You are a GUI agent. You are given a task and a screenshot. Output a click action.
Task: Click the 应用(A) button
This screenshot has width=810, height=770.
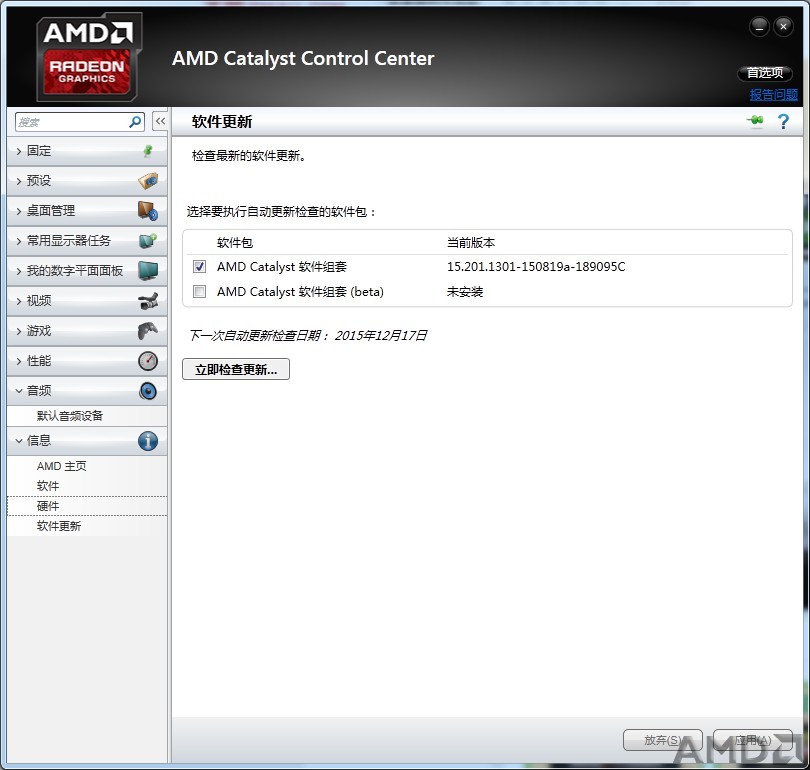click(x=753, y=741)
